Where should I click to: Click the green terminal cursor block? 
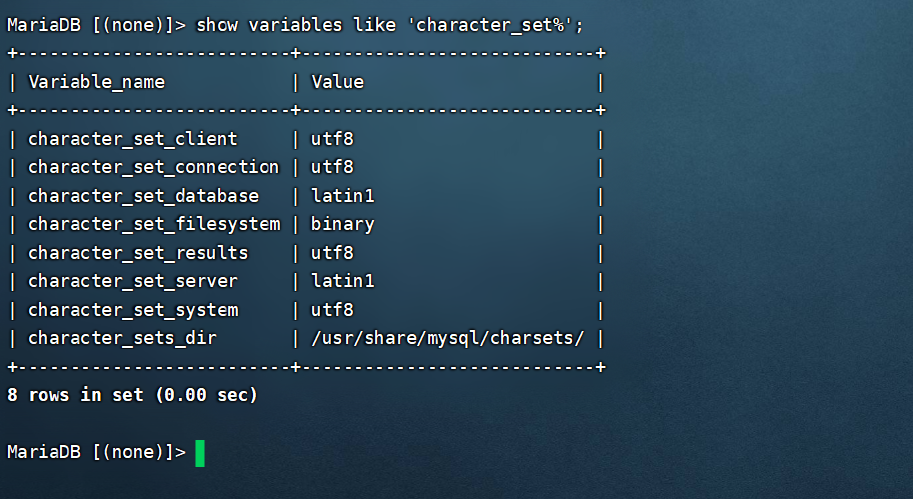[200, 453]
